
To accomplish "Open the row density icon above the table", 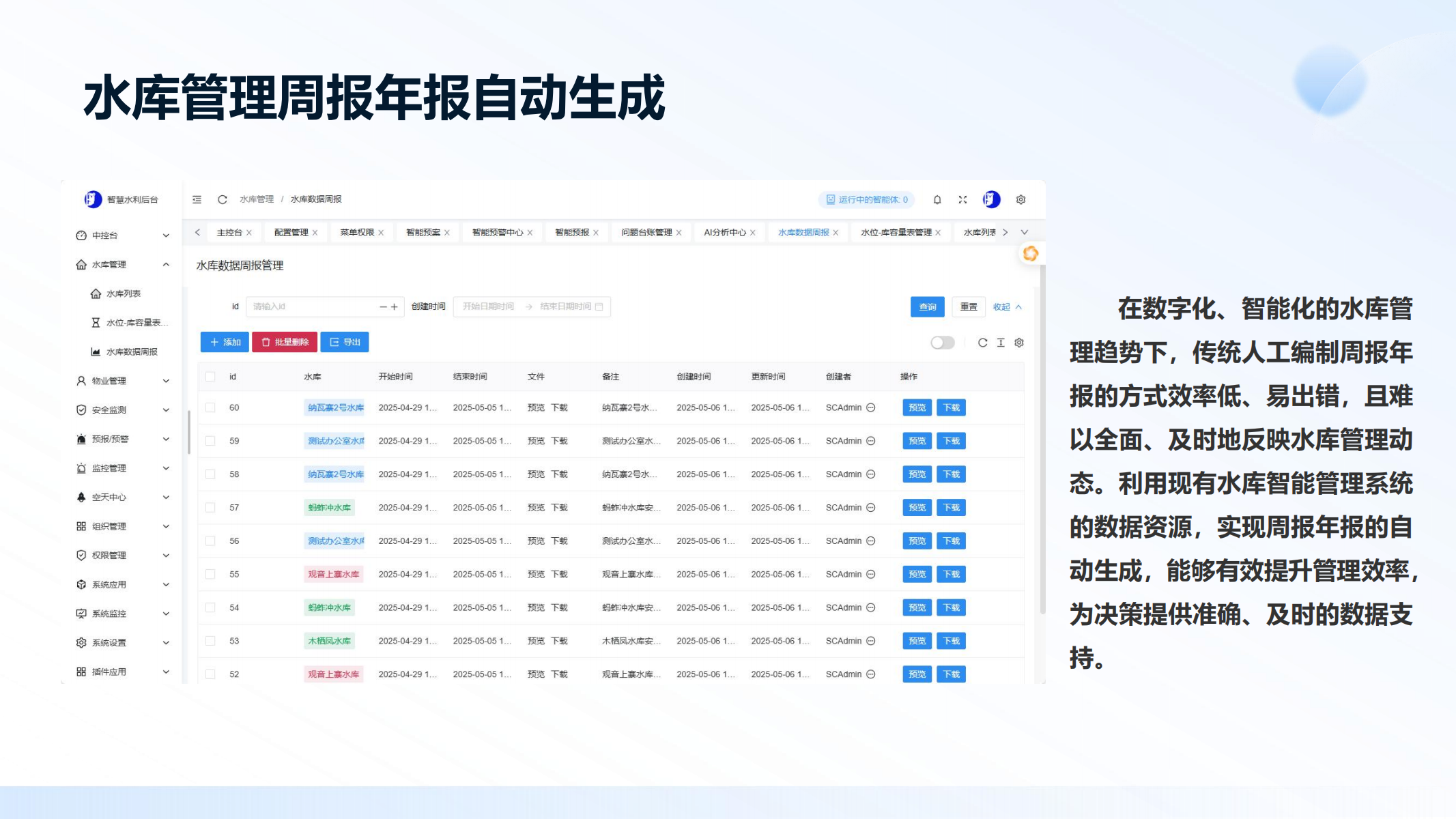I will pos(1001,343).
